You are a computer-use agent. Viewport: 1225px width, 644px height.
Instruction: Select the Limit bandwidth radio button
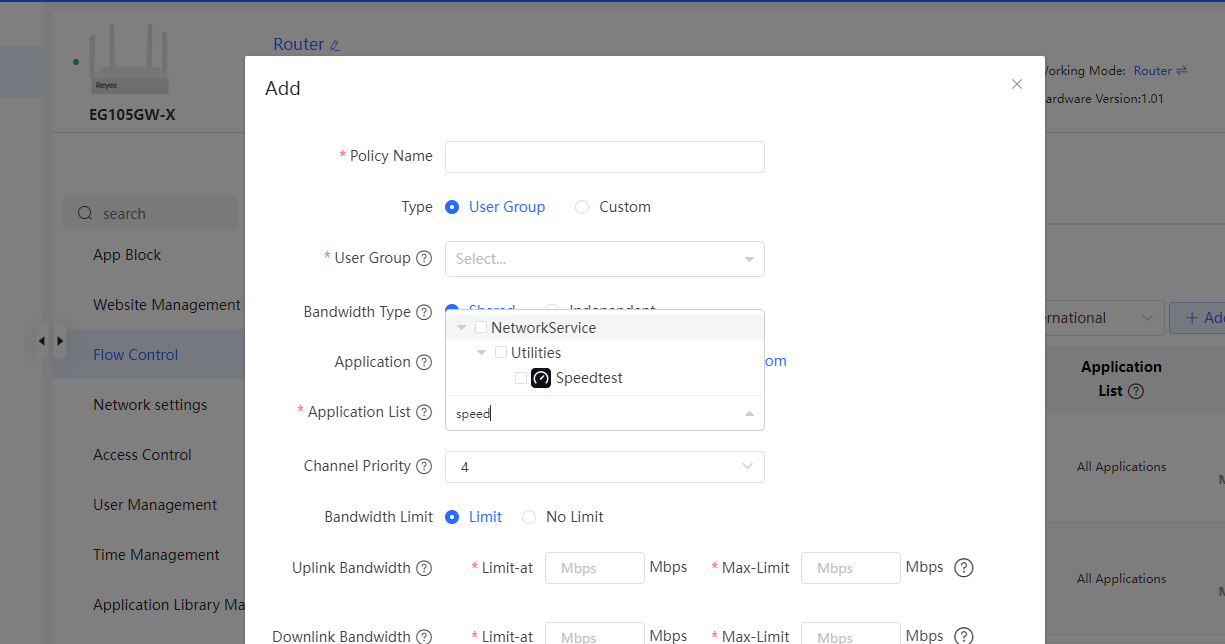[x=452, y=517]
